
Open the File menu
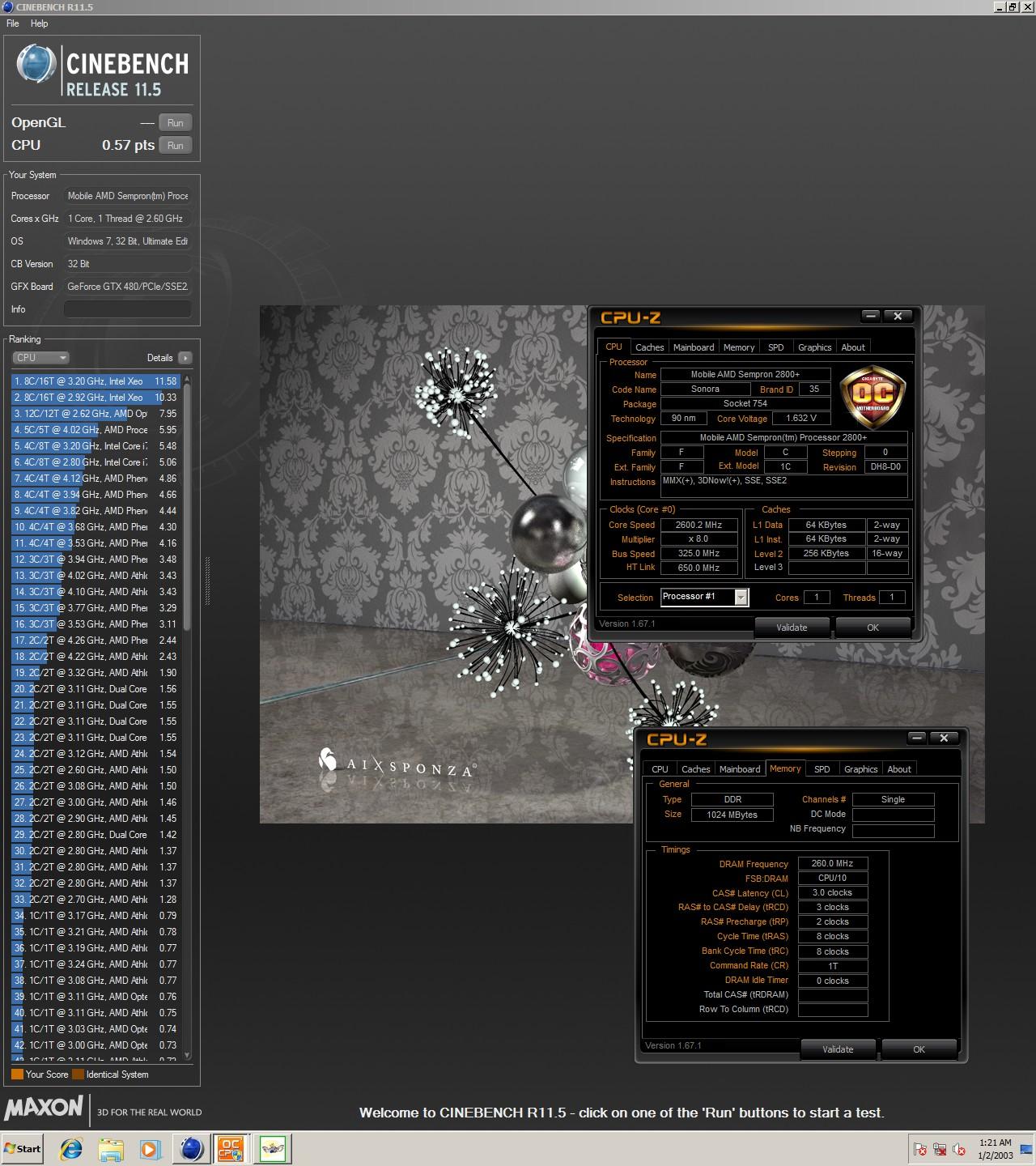(13, 23)
